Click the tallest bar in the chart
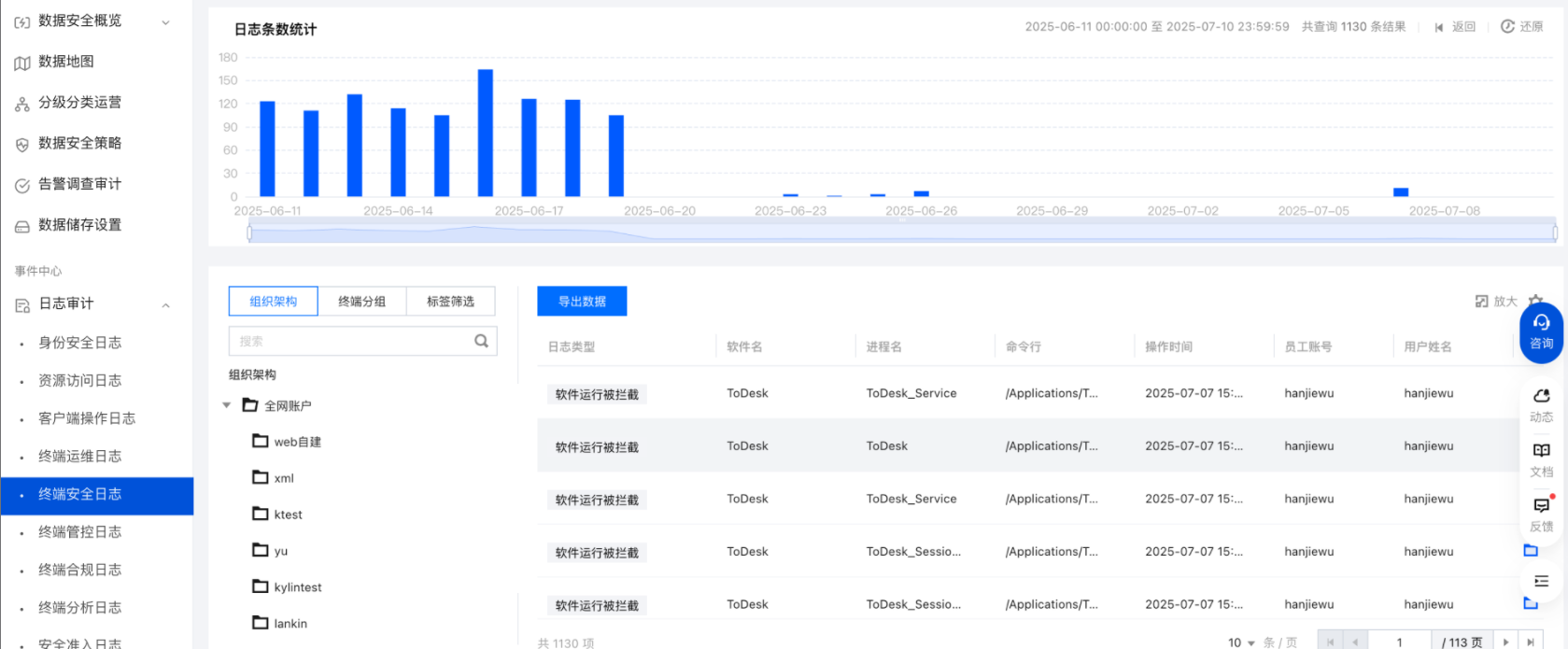Screen dimensions: 1568x649 click(x=486, y=133)
